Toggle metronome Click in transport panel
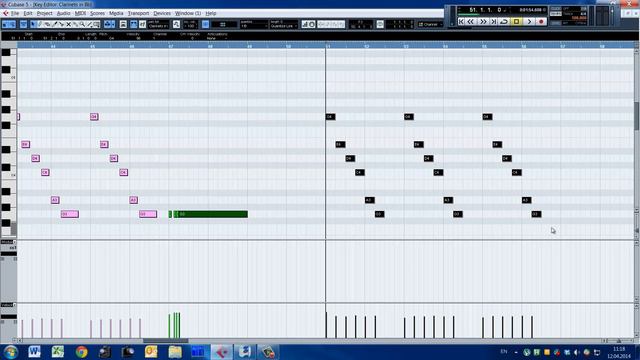This screenshot has height=360, width=640. pyautogui.click(x=556, y=8)
